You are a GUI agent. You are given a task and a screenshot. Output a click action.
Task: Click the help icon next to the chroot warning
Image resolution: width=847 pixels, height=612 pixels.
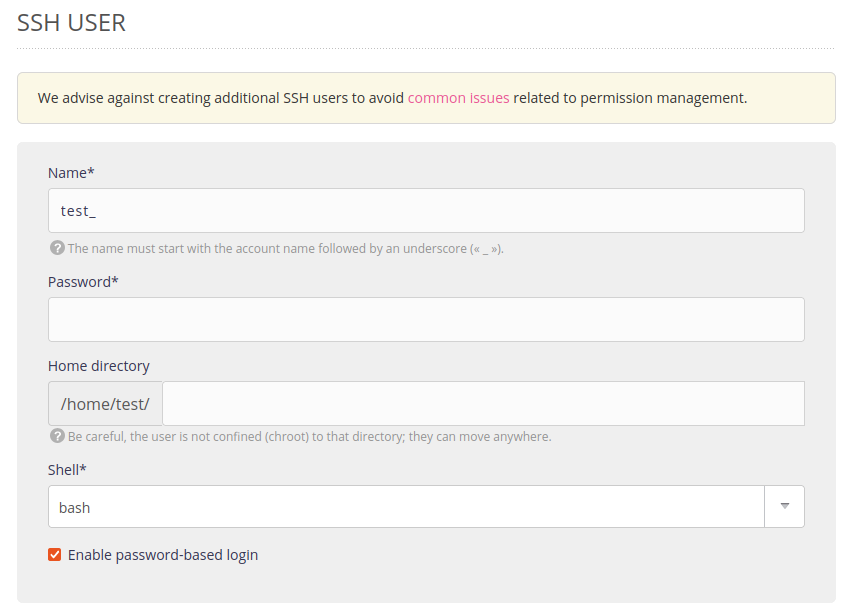tap(55, 436)
